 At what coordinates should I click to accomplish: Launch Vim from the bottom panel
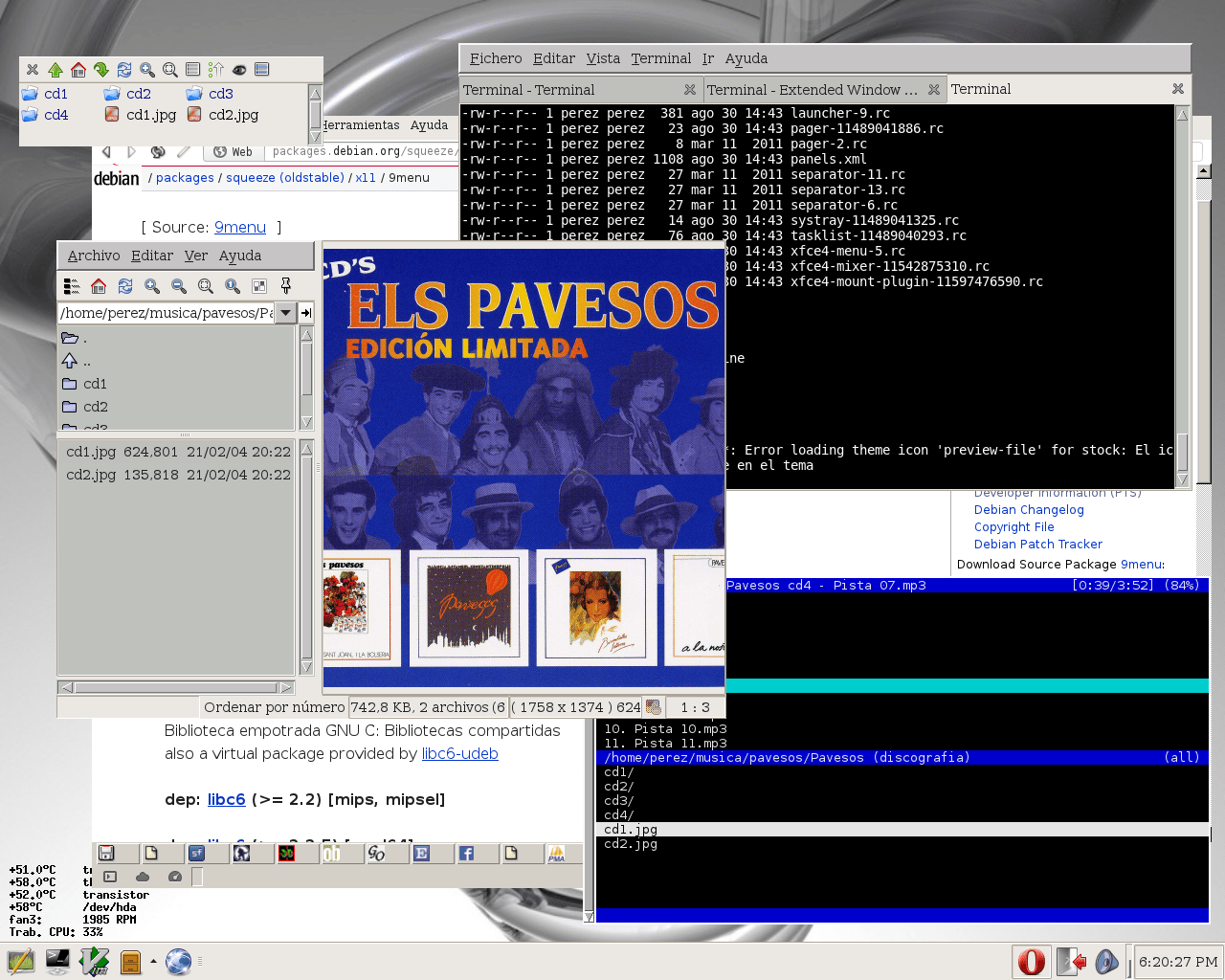coord(94,961)
